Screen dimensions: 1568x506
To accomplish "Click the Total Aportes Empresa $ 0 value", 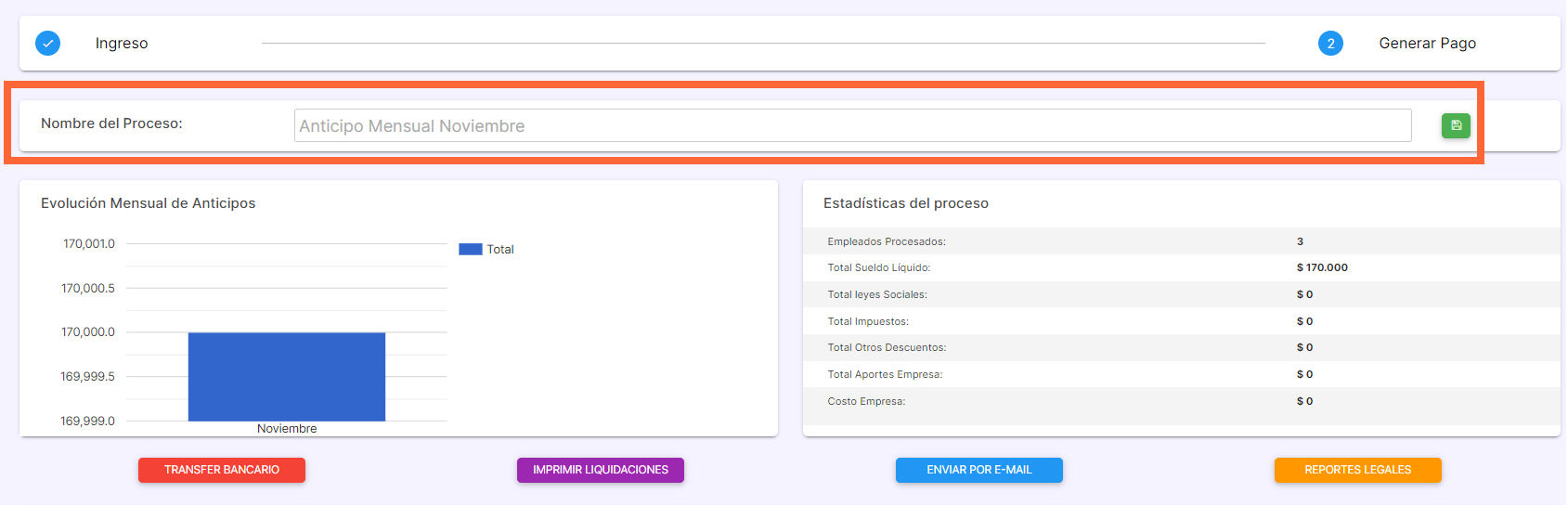I will 1304,374.
